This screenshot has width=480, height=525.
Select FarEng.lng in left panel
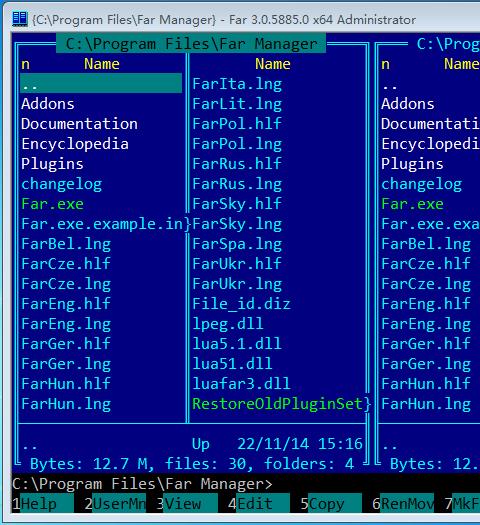pos(66,324)
